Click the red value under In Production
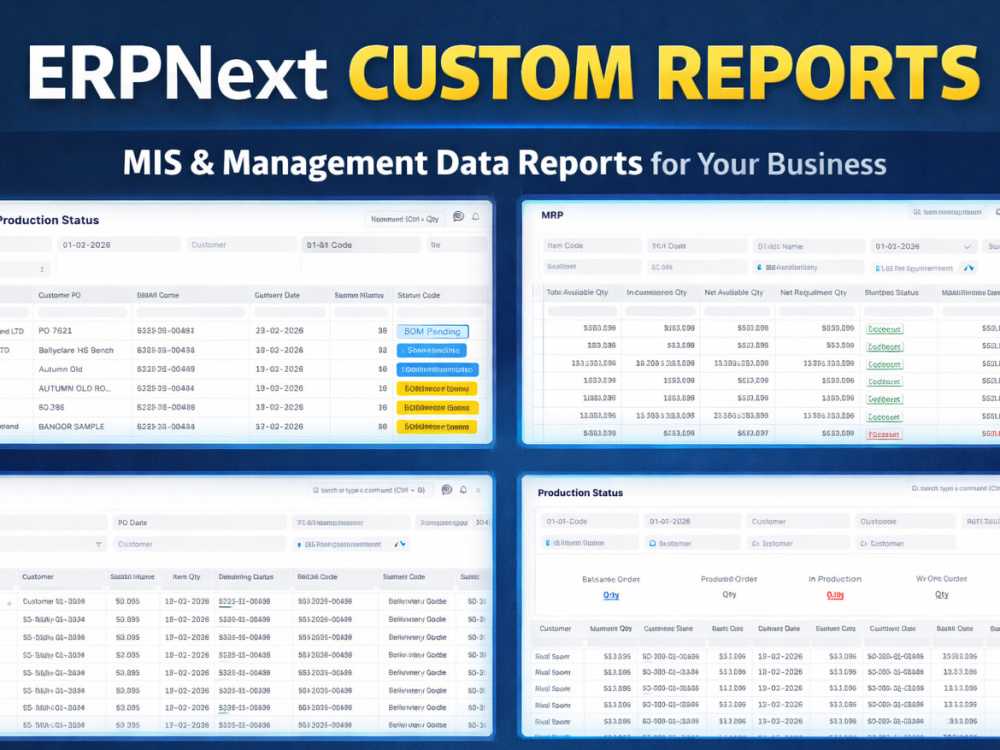The height and width of the screenshot is (750, 1000). pos(835,595)
